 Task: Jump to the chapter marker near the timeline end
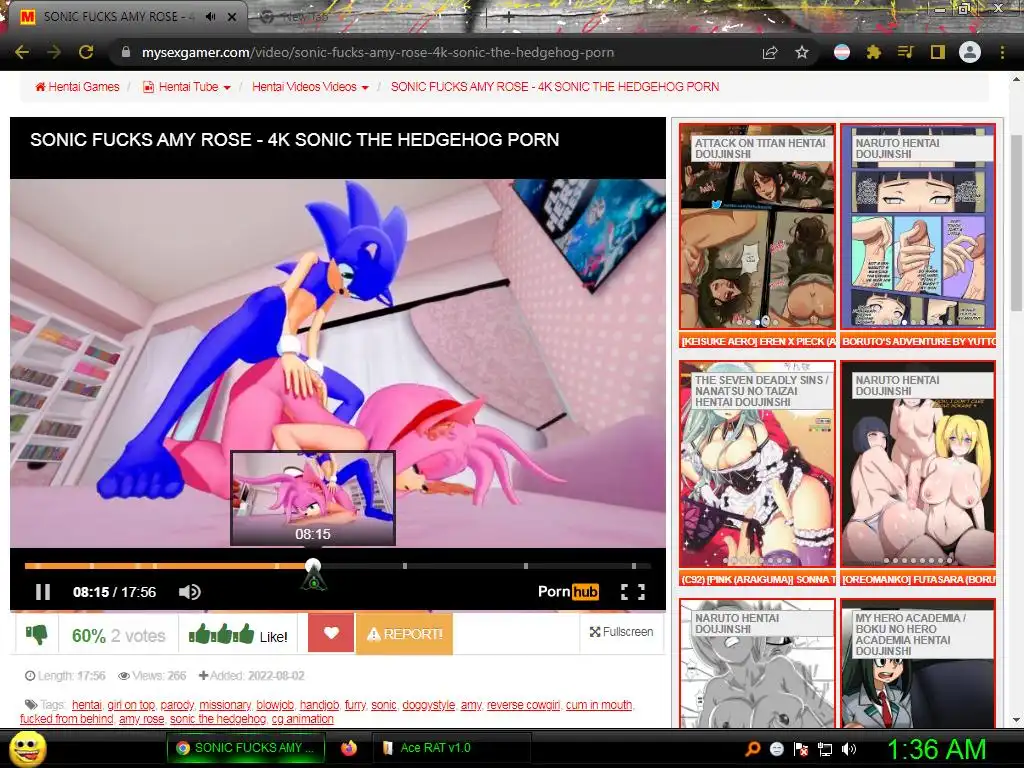click(x=634, y=566)
